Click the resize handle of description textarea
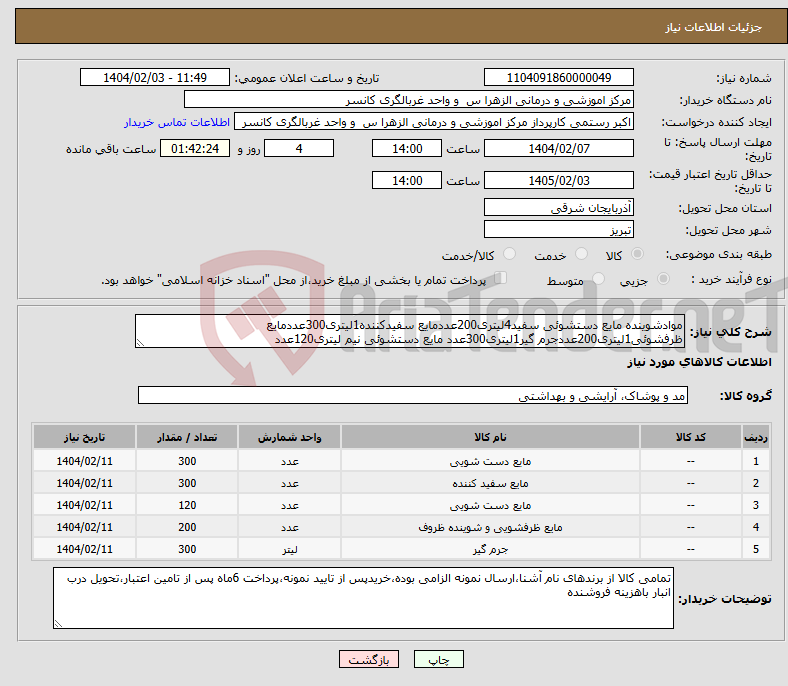The height and width of the screenshot is (686, 788). click(x=140, y=343)
